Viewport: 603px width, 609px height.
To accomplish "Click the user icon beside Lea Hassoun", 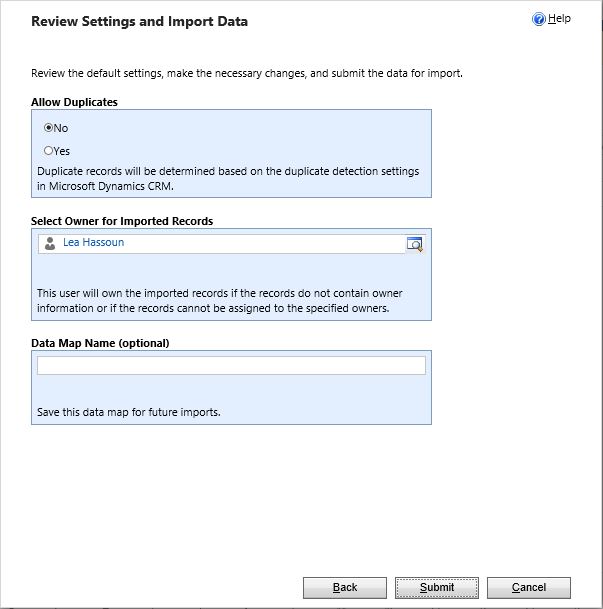I will click(50, 243).
